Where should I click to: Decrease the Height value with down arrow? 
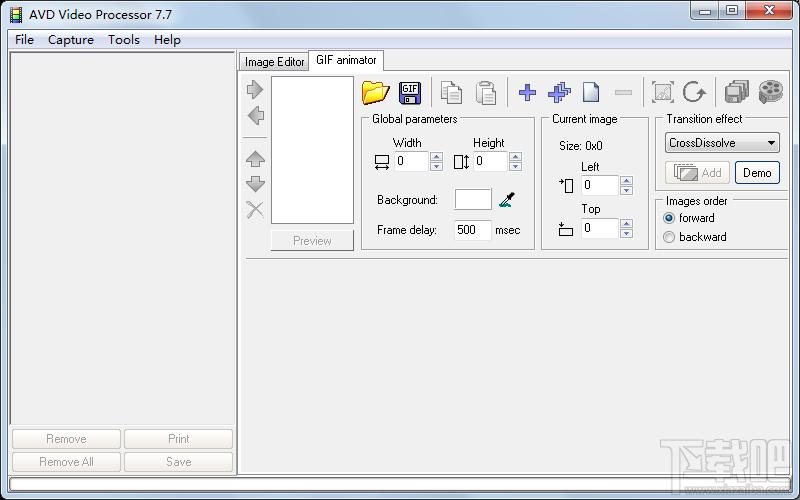coord(515,166)
